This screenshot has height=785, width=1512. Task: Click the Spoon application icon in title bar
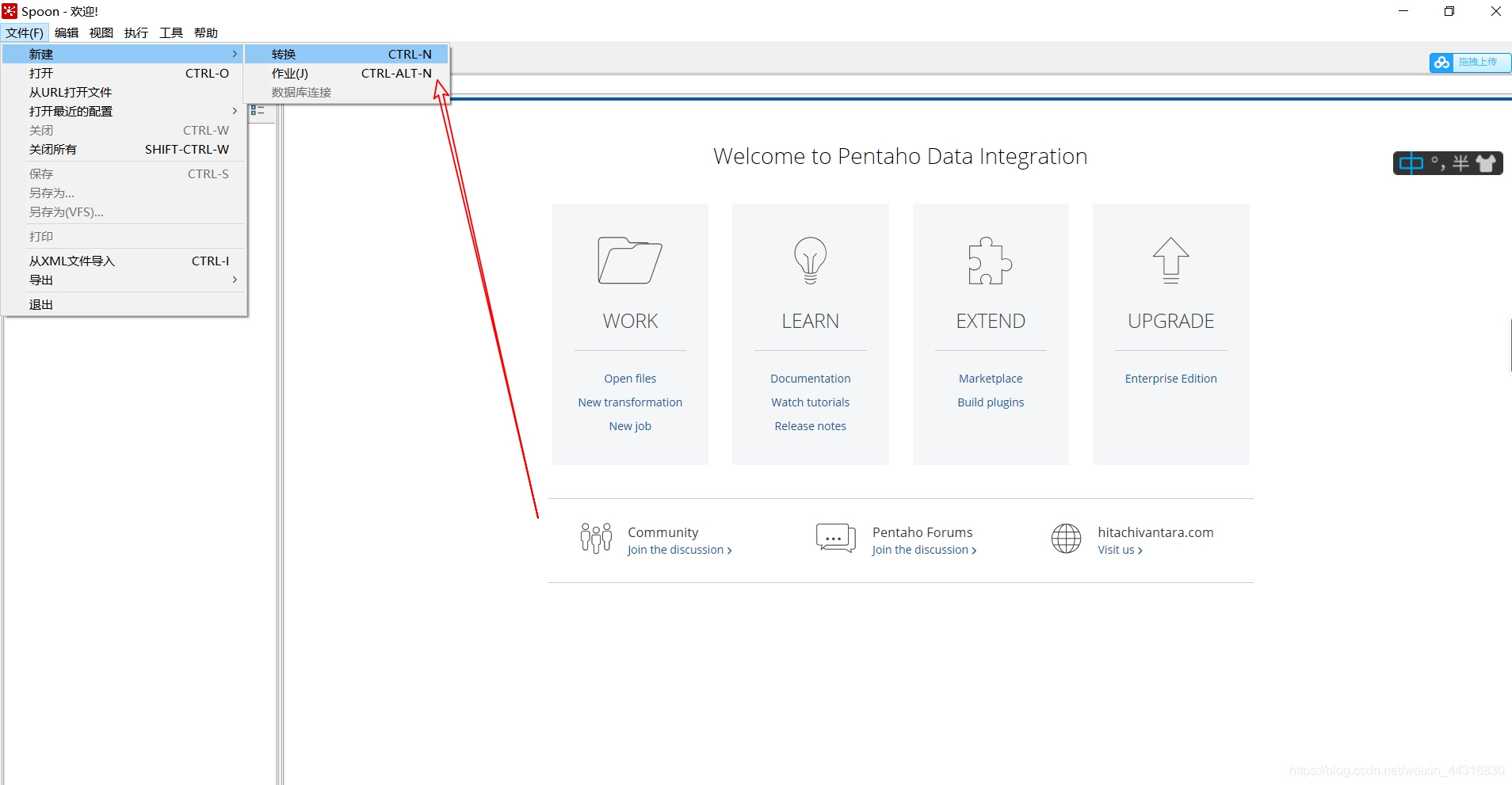tap(10, 11)
